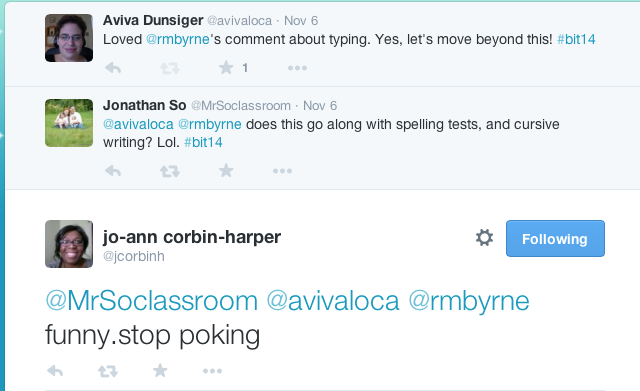Image resolution: width=640 pixels, height=391 pixels.
Task: Open Aviva Dunsiger's profile picture
Action: (69, 38)
